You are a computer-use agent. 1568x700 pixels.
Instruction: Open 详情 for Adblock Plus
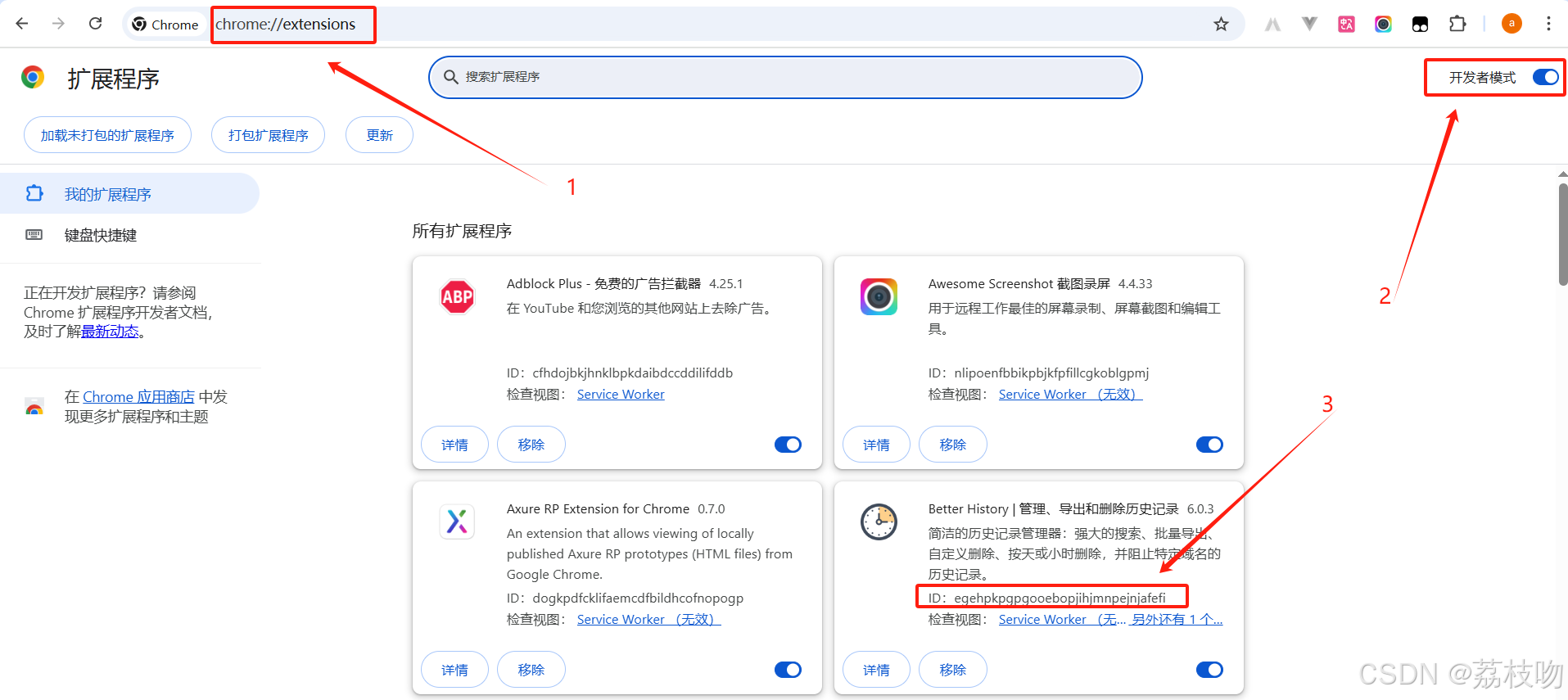[454, 445]
